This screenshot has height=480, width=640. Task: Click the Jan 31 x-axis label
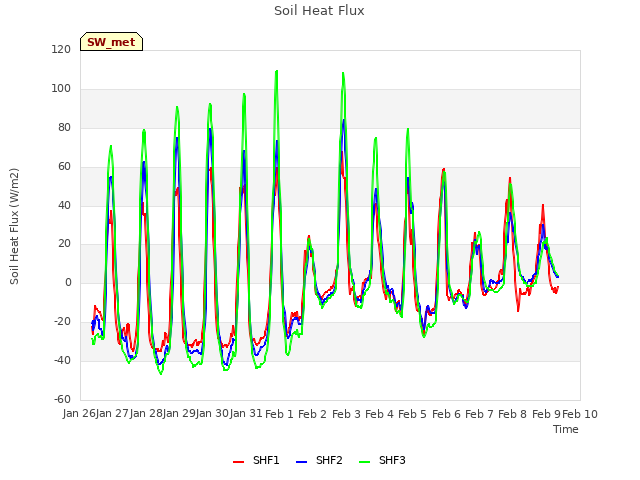[x=246, y=413]
